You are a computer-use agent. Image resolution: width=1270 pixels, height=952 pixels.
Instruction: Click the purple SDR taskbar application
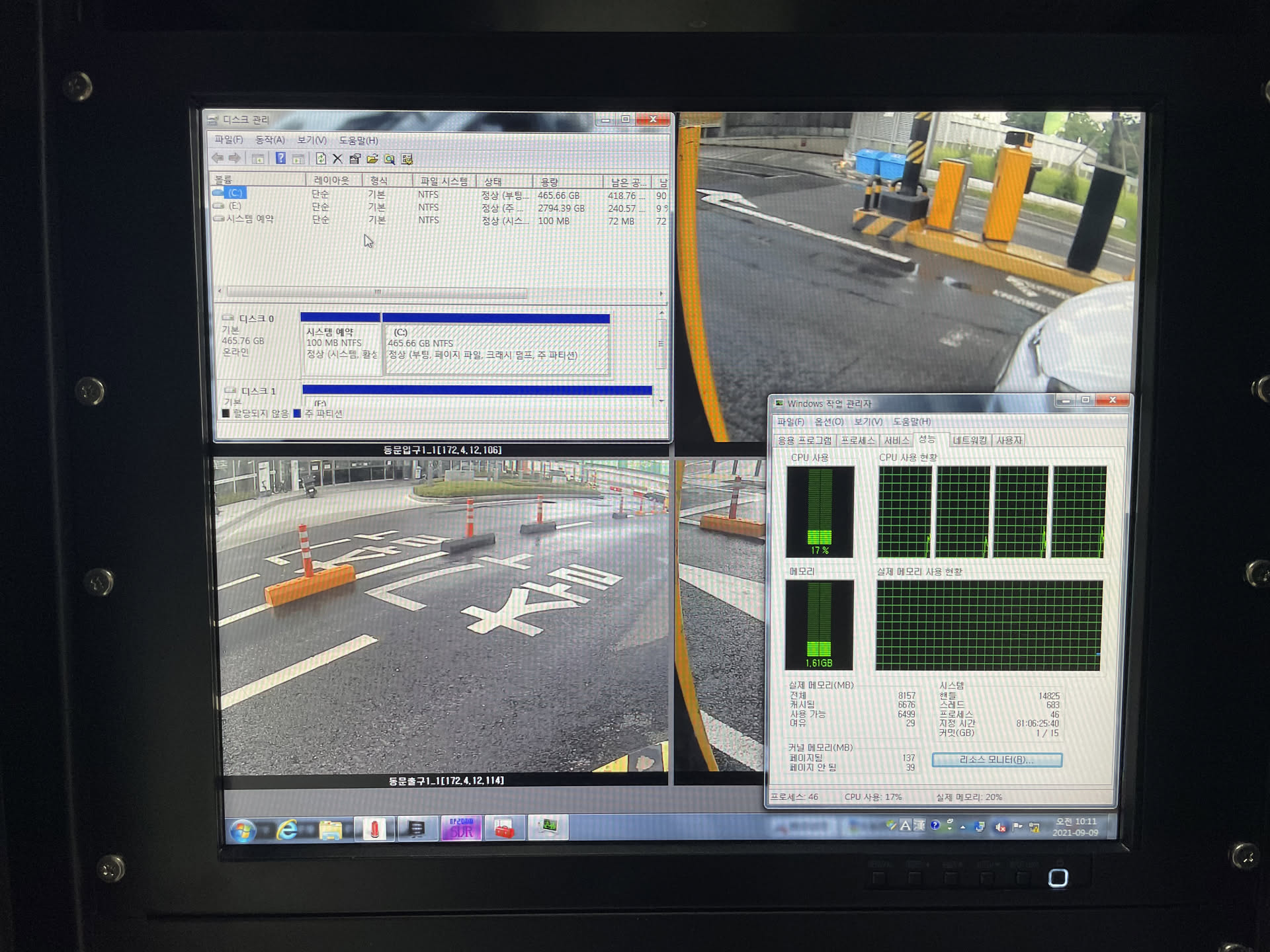tap(461, 828)
